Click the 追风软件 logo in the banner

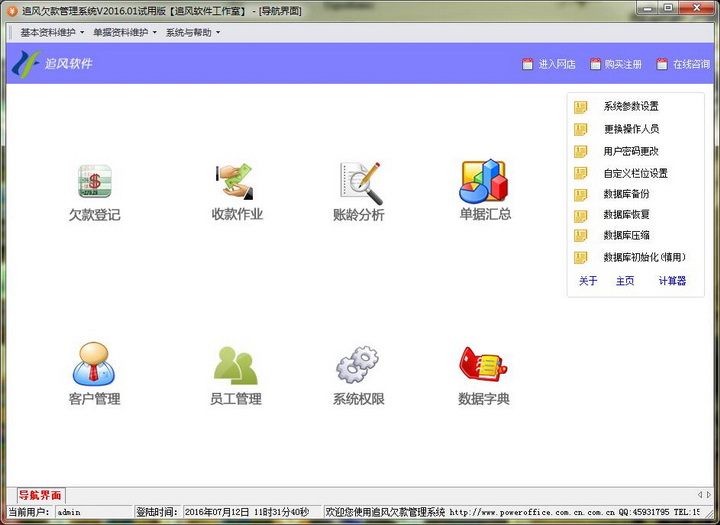tap(52, 64)
